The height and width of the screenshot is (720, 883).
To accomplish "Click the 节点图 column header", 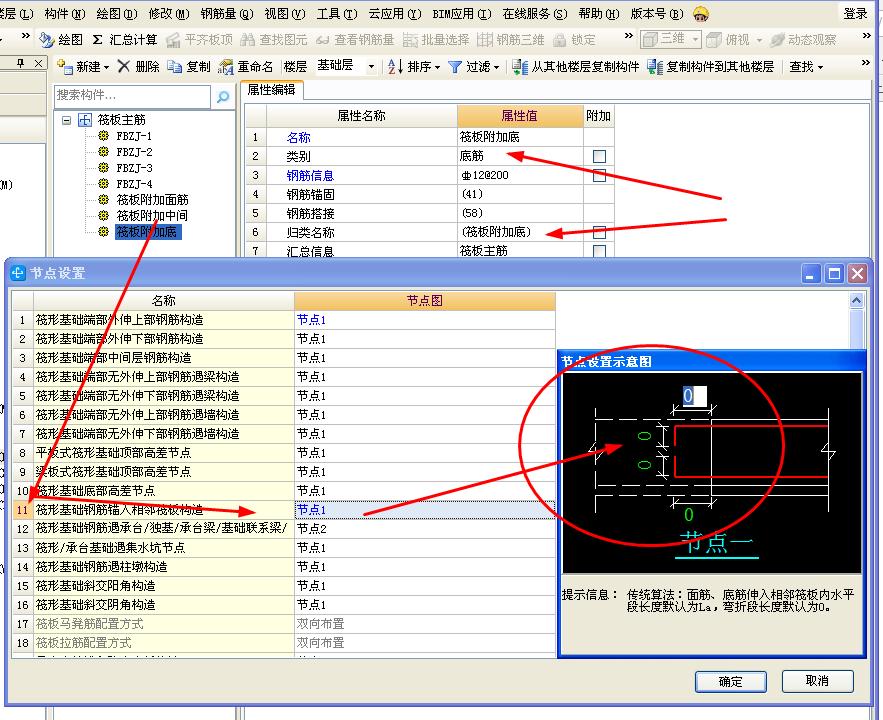I will click(x=425, y=301).
